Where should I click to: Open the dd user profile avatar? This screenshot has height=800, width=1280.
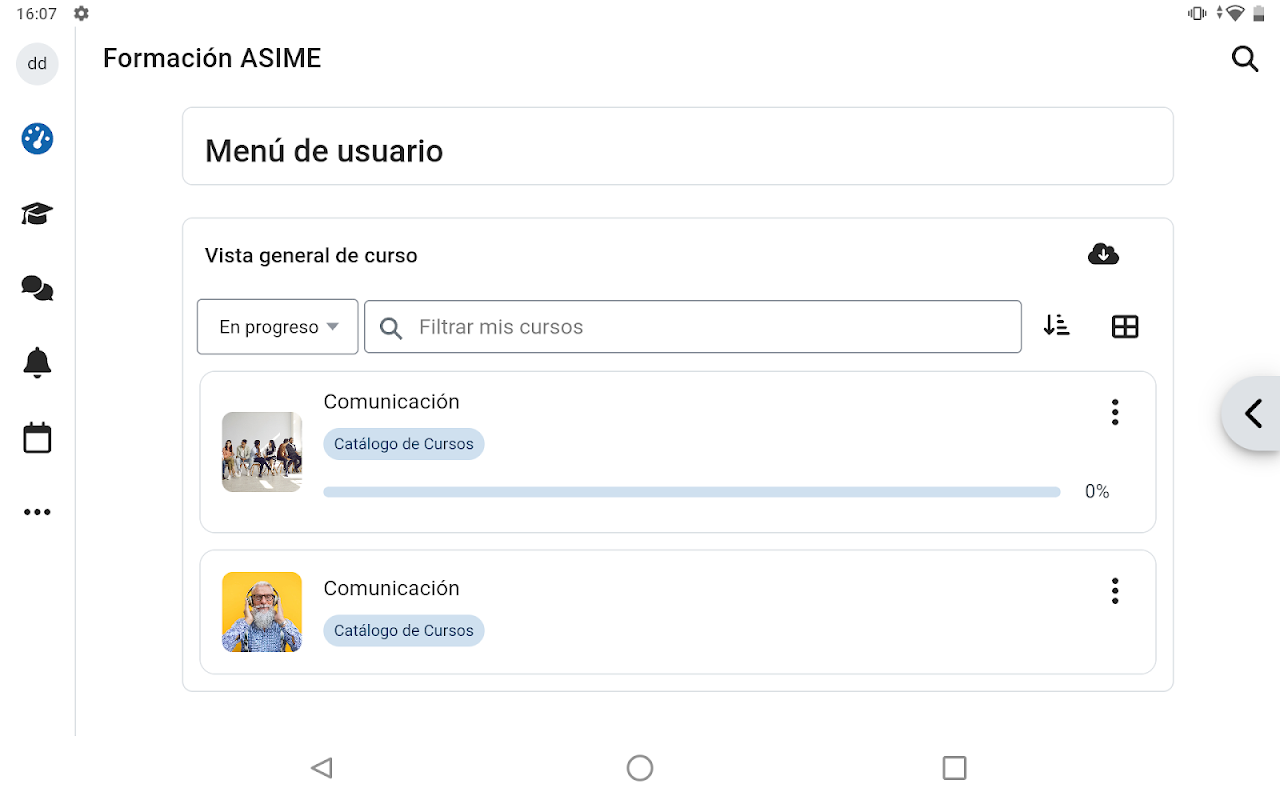pyautogui.click(x=37, y=64)
